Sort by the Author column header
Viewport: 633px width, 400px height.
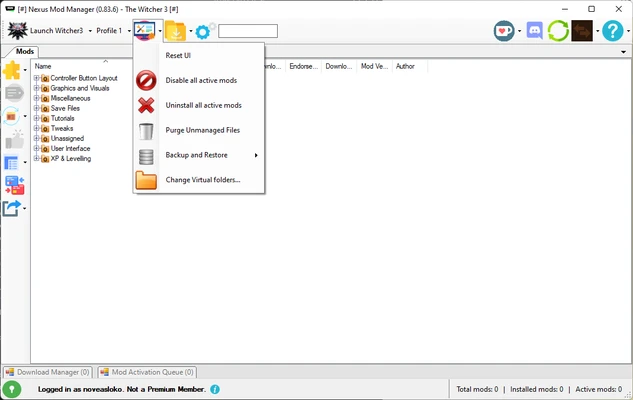[x=405, y=66]
